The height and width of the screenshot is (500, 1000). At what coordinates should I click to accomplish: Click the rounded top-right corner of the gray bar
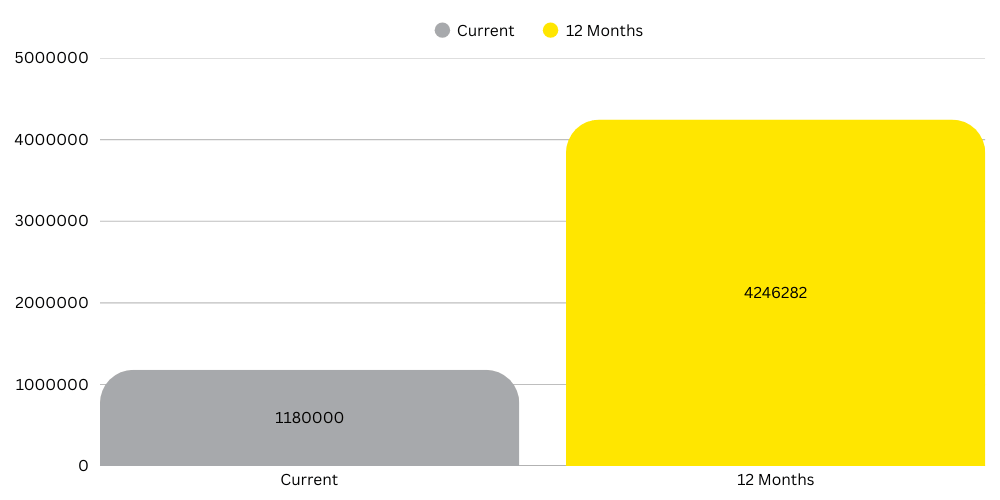508,381
